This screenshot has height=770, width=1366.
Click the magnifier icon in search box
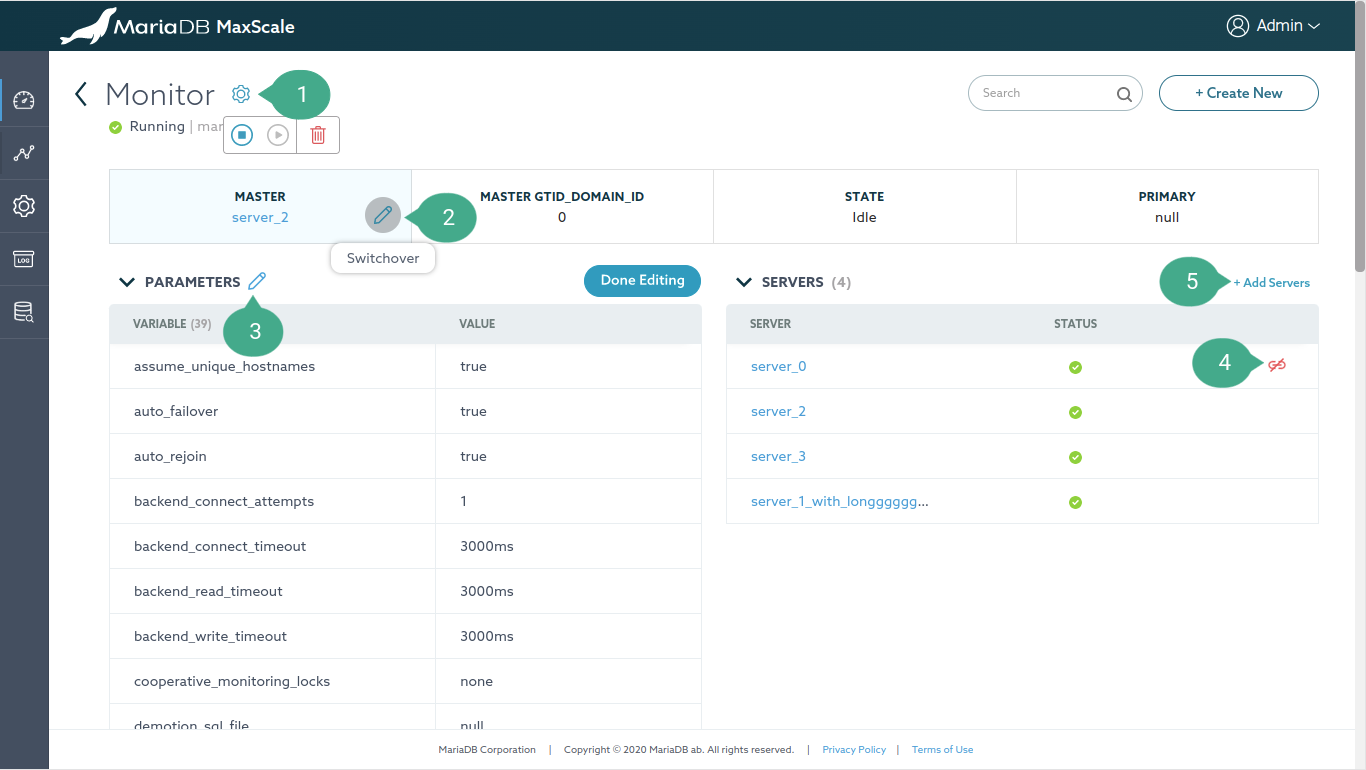[1124, 94]
